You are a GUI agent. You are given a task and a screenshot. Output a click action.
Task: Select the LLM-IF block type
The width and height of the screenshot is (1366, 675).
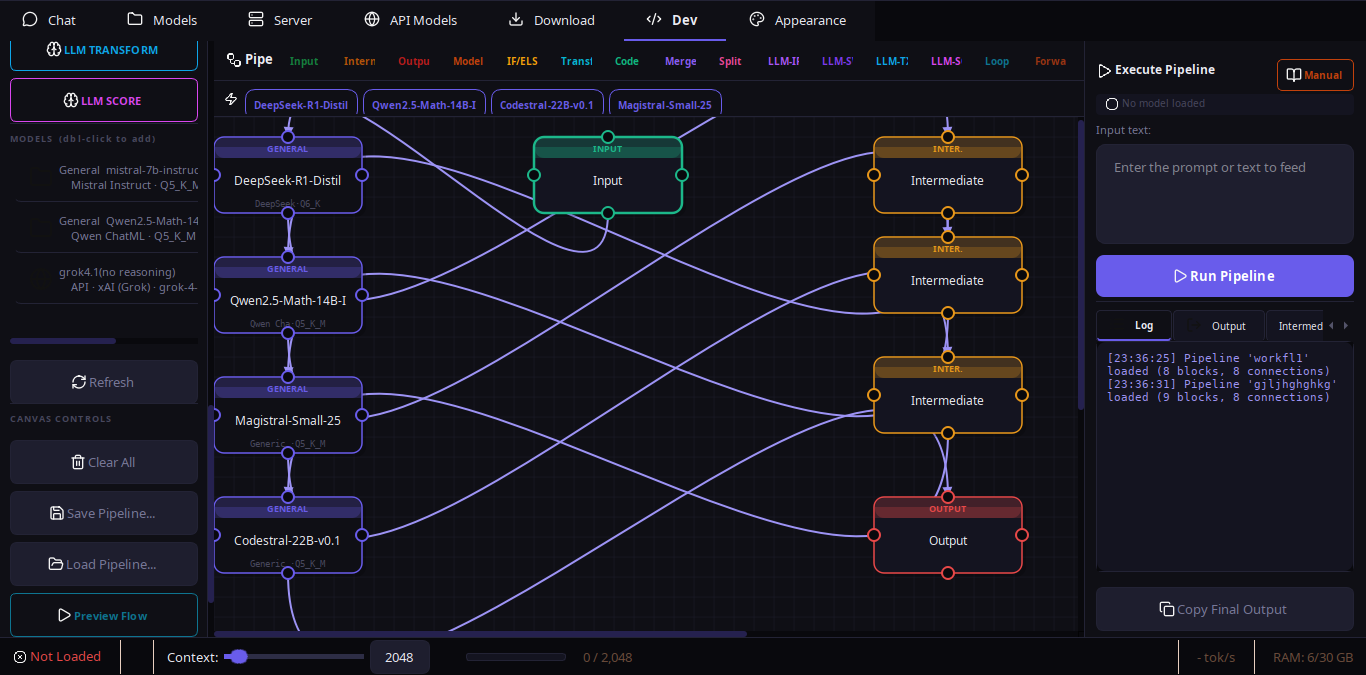tap(783, 61)
